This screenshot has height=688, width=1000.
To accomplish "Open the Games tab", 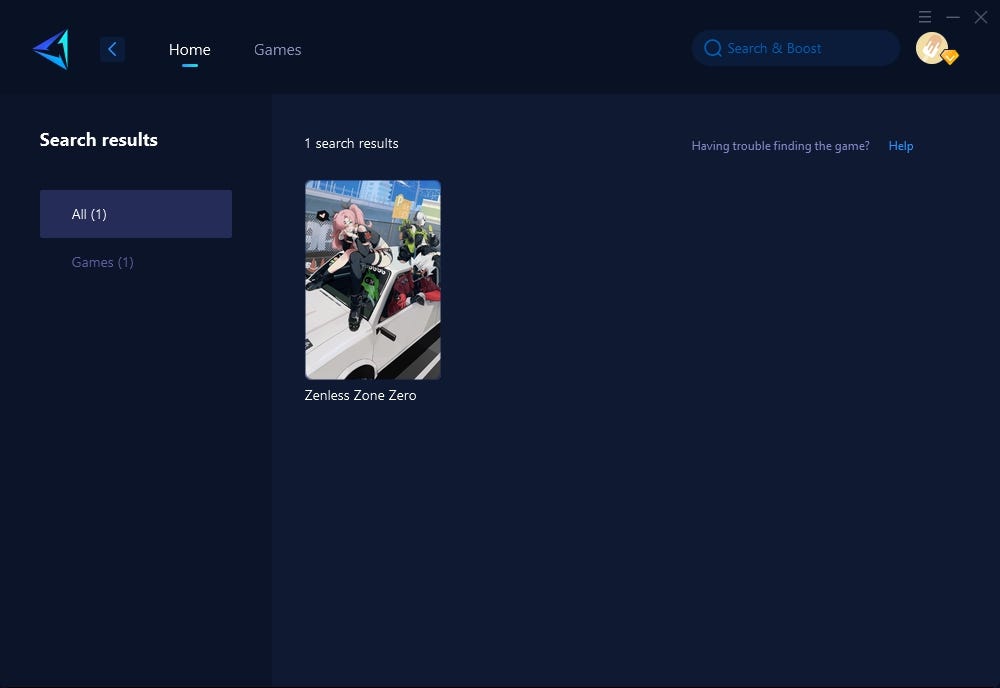I will pyautogui.click(x=277, y=49).
